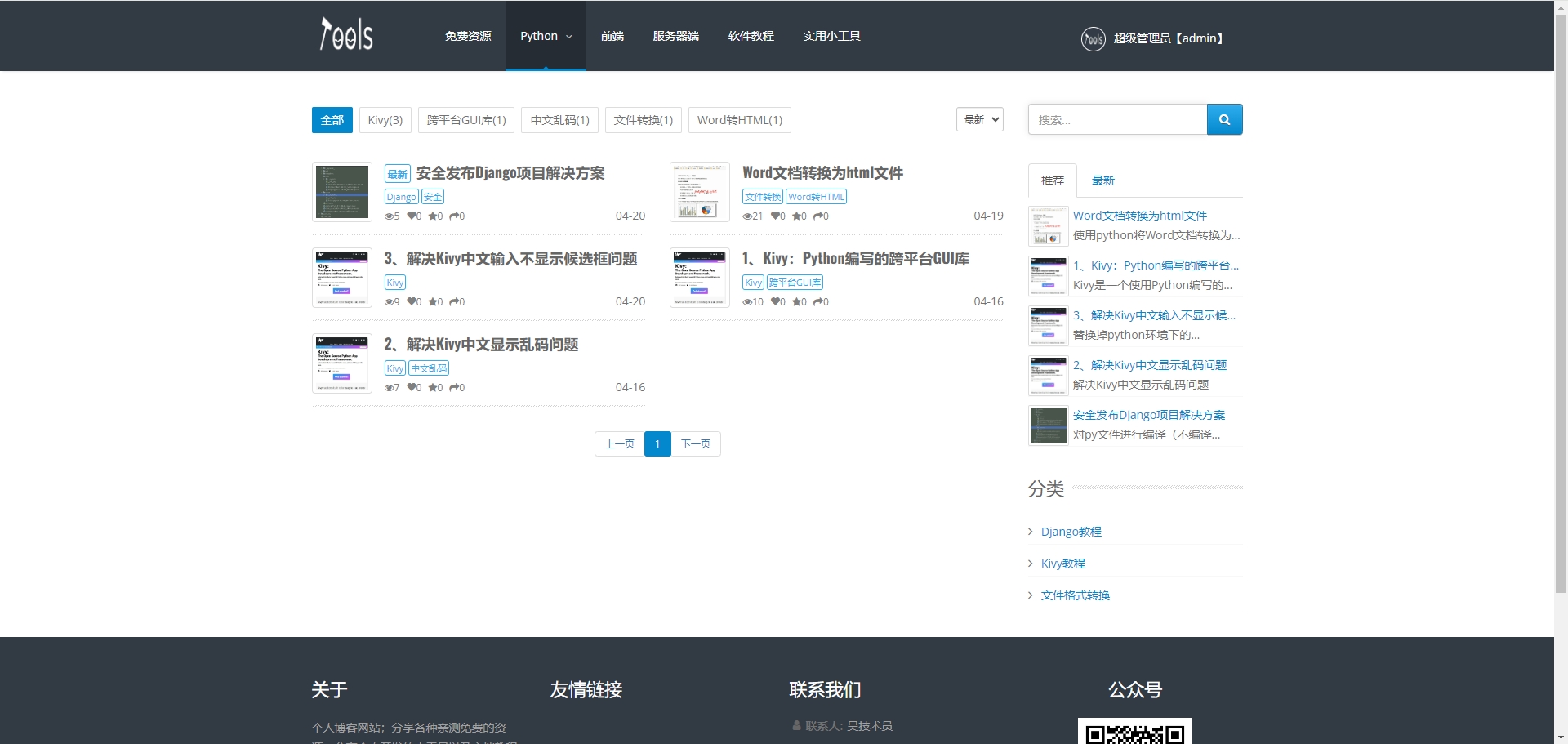Click heart icon on 安全发布Django项目解决方案 post

click(x=411, y=216)
